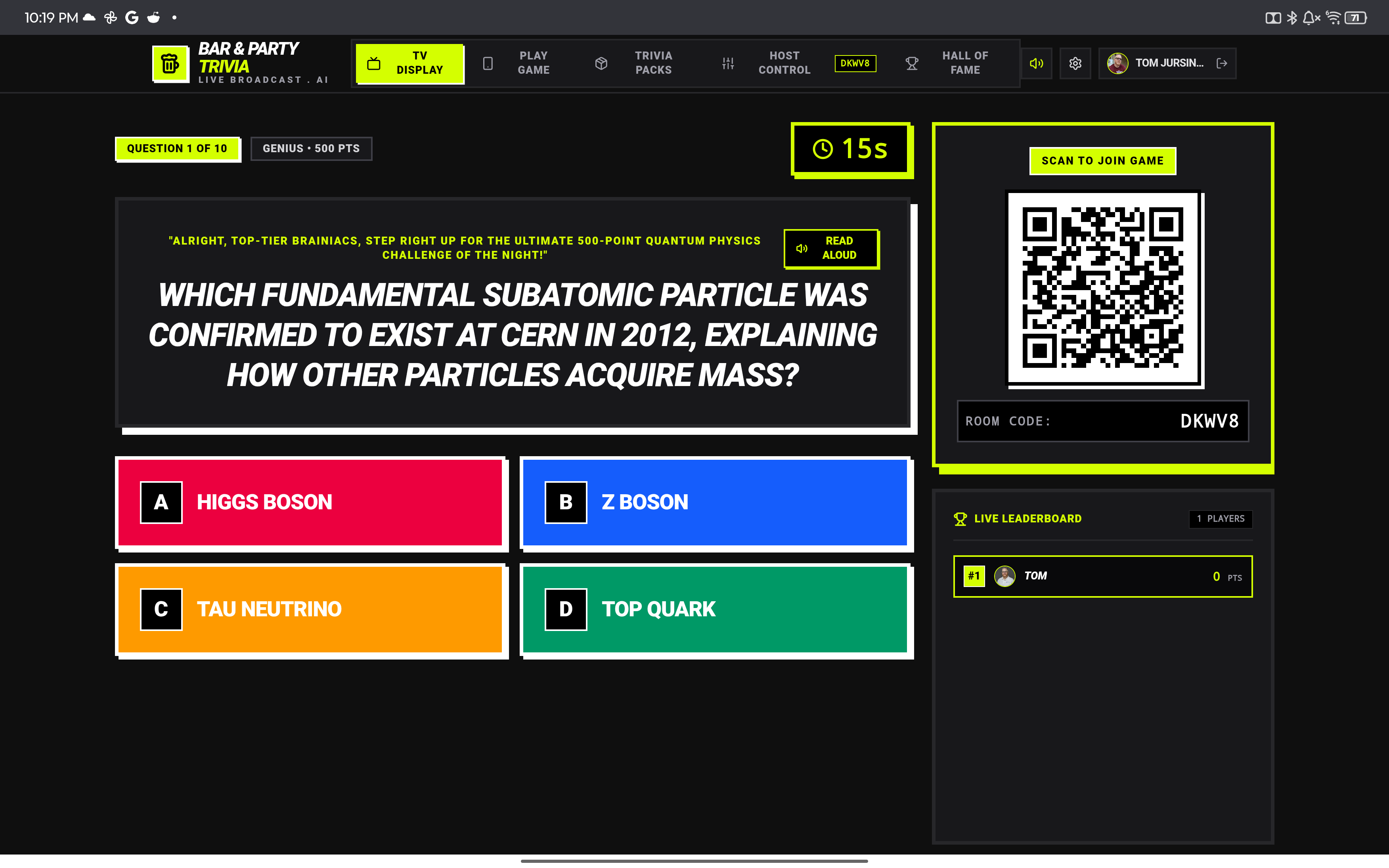Viewport: 1389px width, 868px height.
Task: Click Tom's avatar in the leaderboard
Action: [1004, 576]
